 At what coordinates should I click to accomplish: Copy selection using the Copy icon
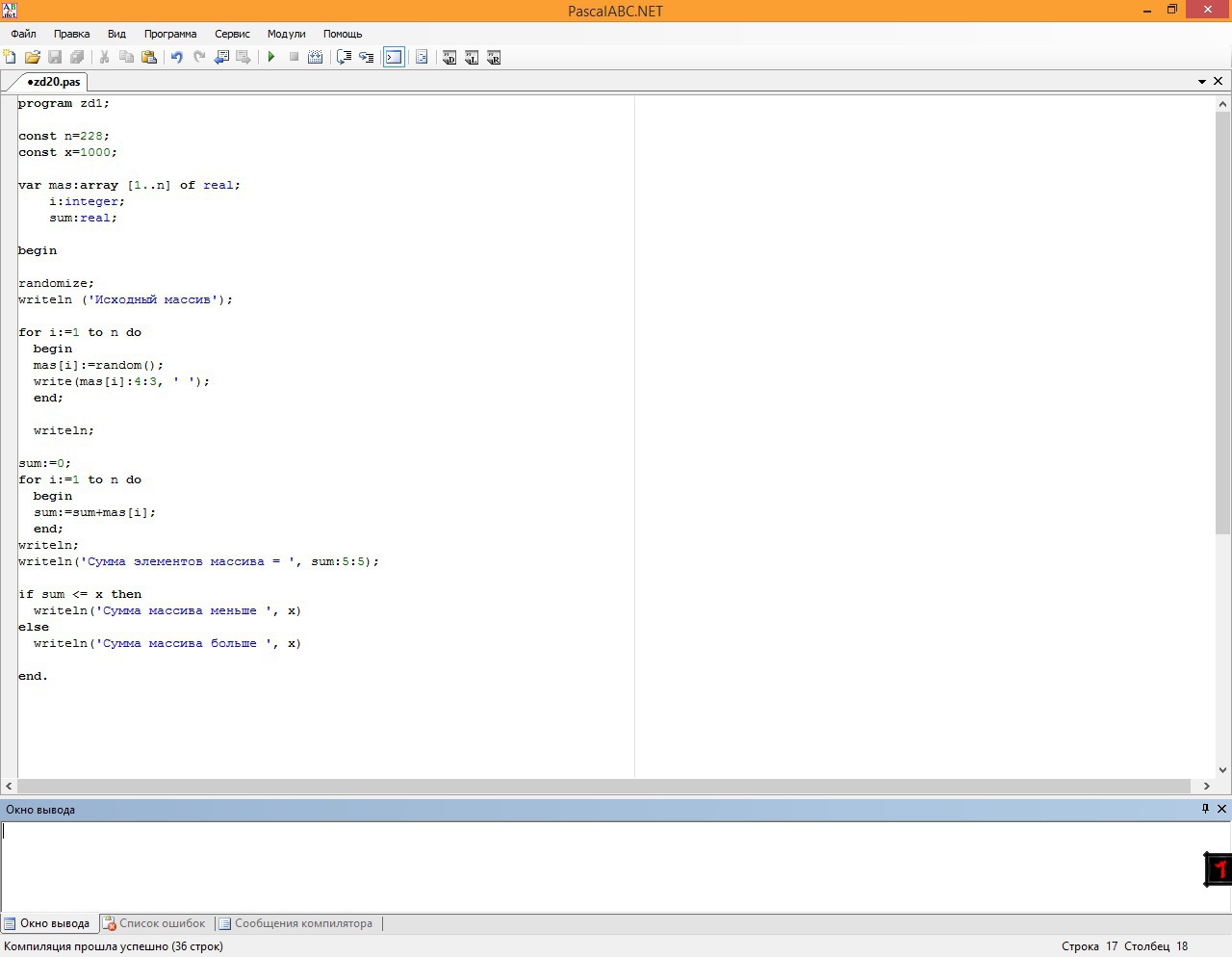pos(126,58)
